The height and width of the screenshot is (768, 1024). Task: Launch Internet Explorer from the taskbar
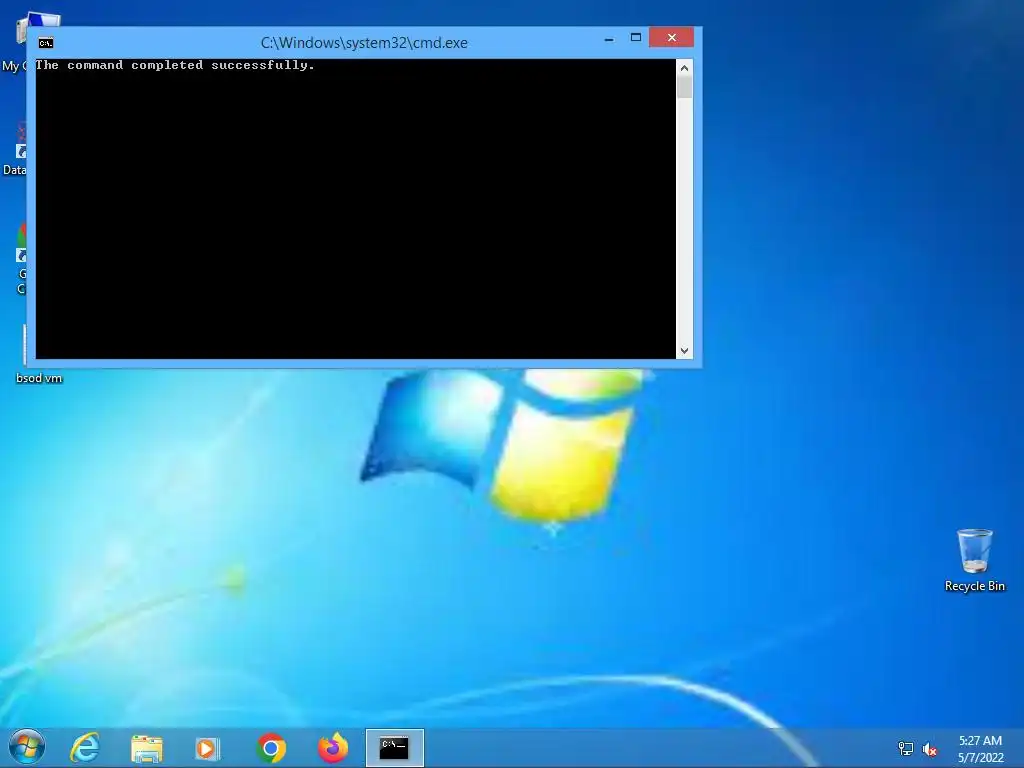click(85, 748)
